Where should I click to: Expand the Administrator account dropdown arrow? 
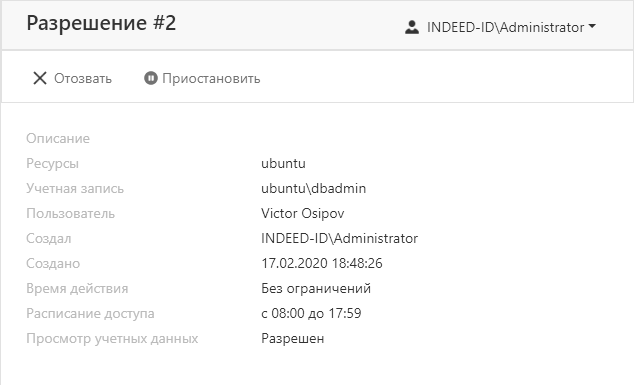point(592,26)
